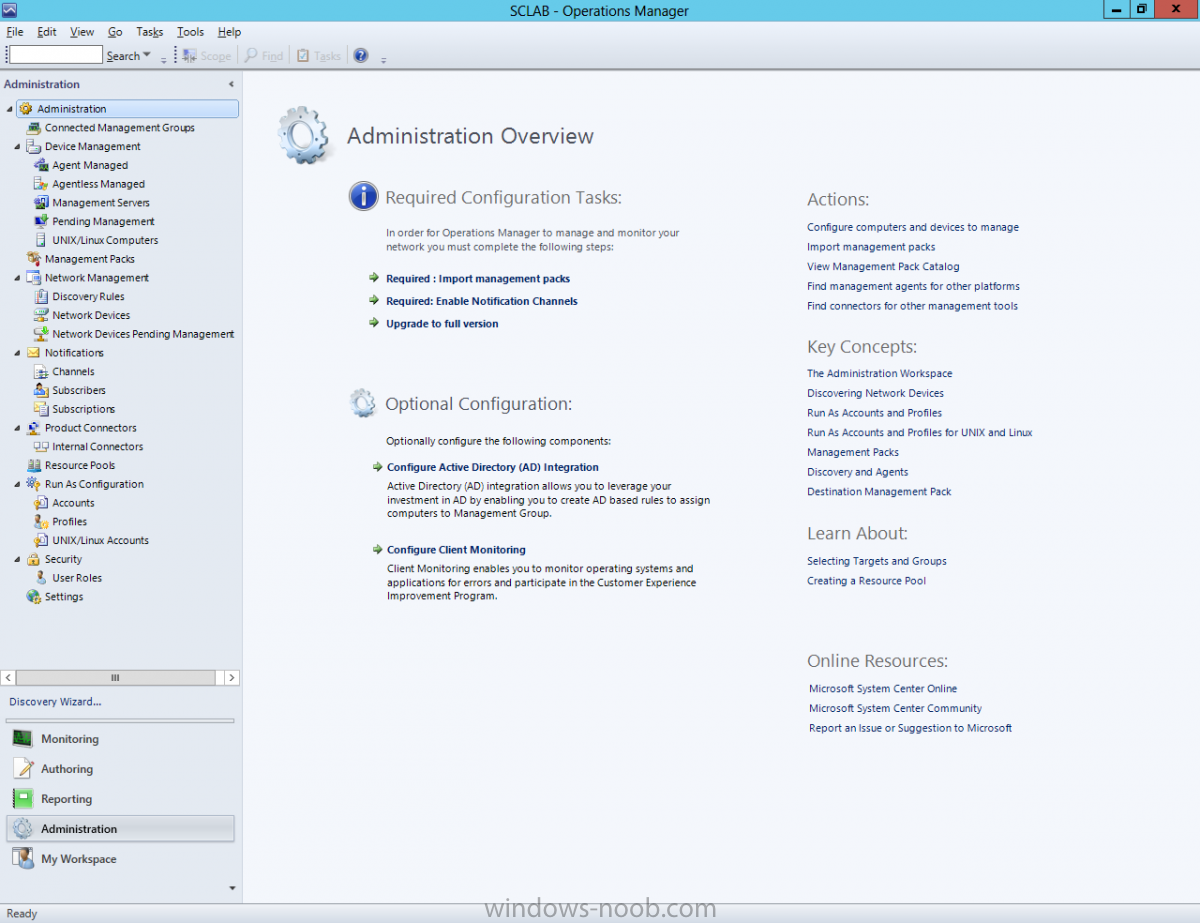Click Discovering Network Devices link
1200x923 pixels.
pyautogui.click(x=875, y=394)
